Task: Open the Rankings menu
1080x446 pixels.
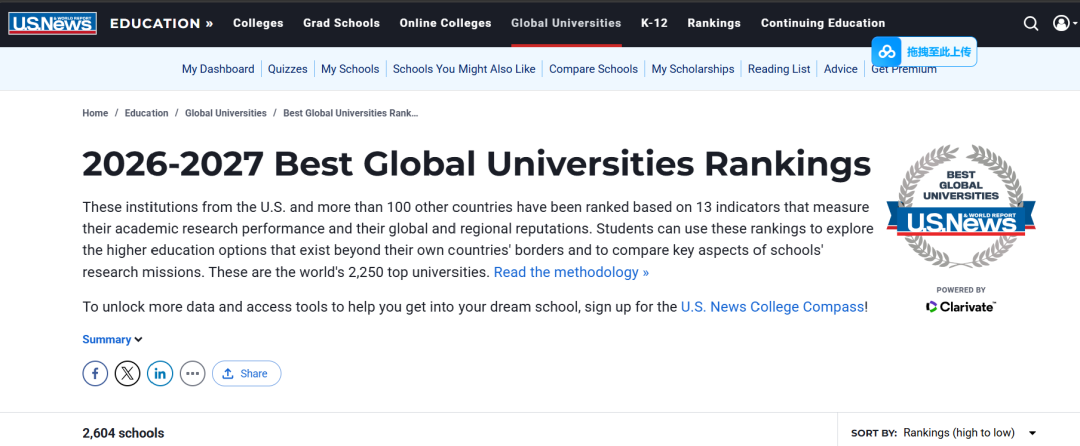Action: 714,23
